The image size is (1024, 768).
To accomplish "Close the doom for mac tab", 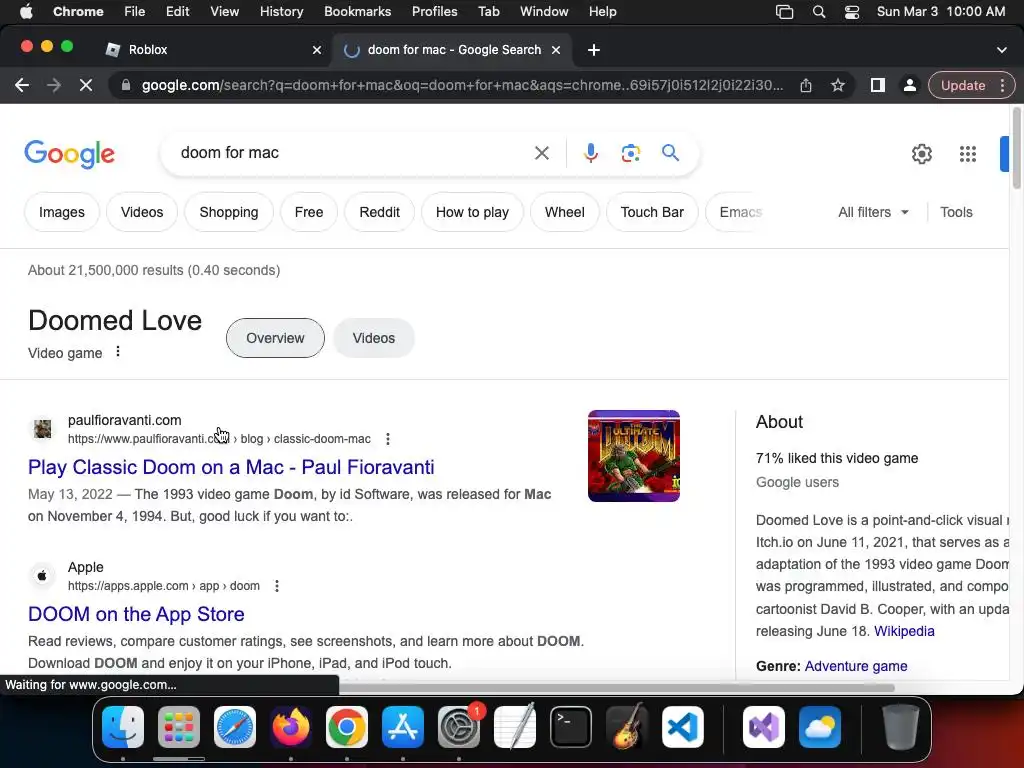I will click(x=556, y=50).
